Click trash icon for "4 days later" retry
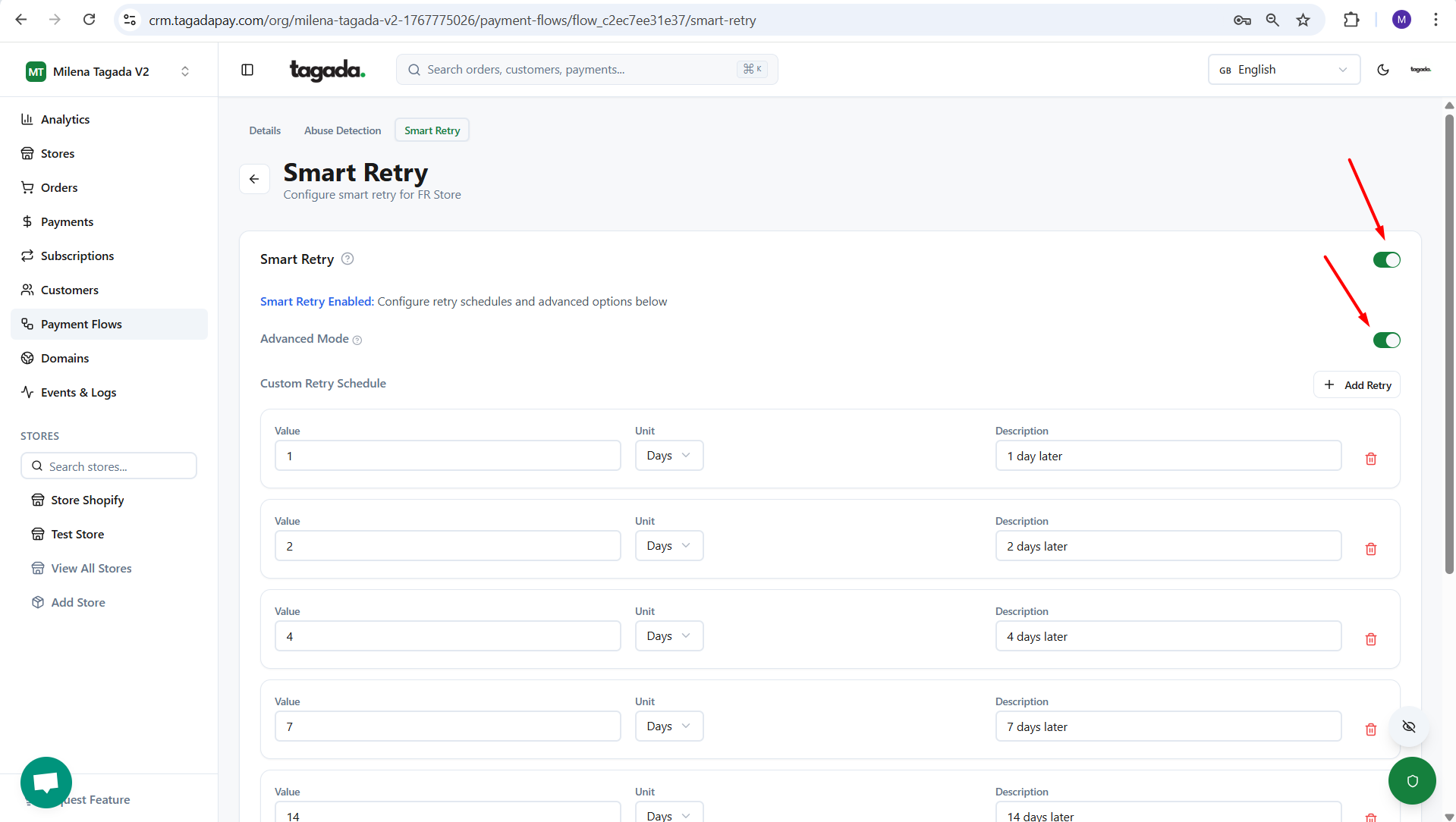 (1370, 639)
